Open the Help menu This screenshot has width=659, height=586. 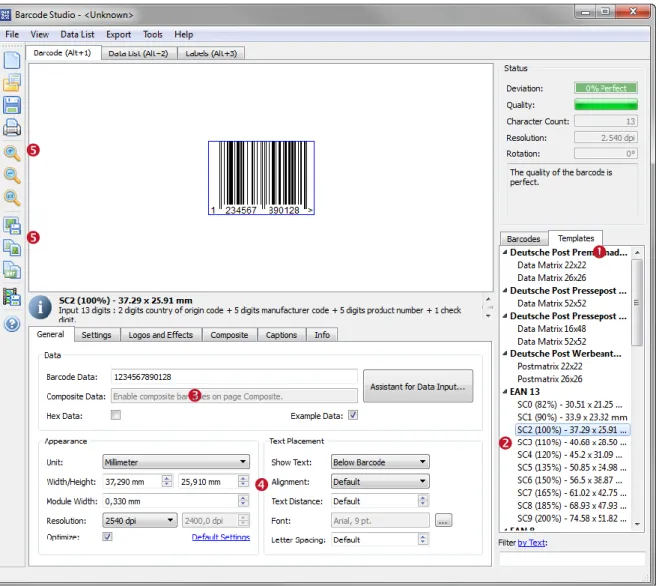point(184,34)
